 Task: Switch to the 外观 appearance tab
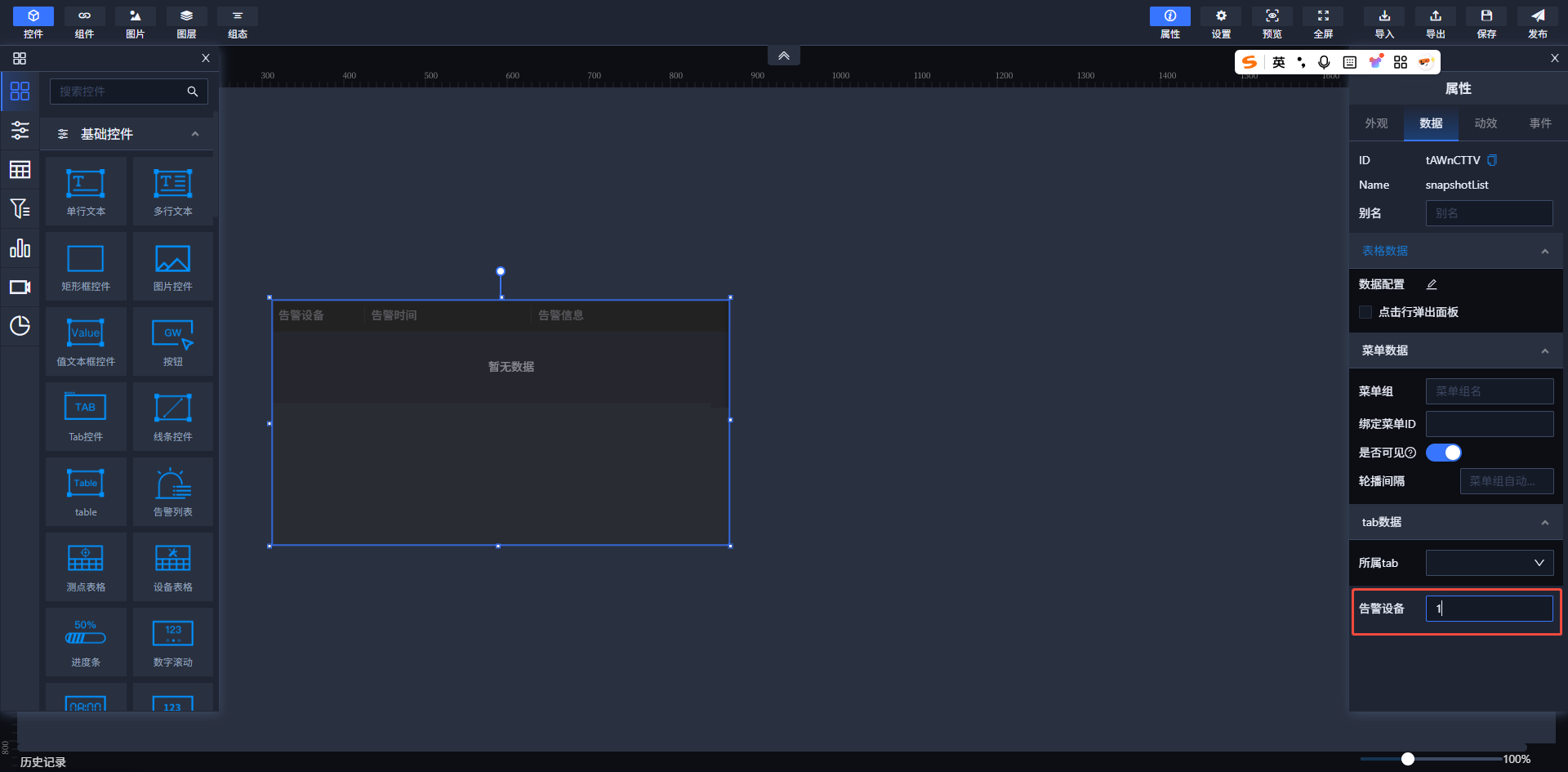1376,123
